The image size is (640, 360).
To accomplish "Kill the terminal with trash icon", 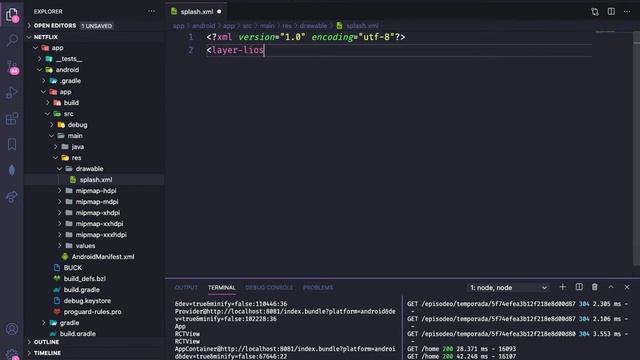I will [595, 287].
